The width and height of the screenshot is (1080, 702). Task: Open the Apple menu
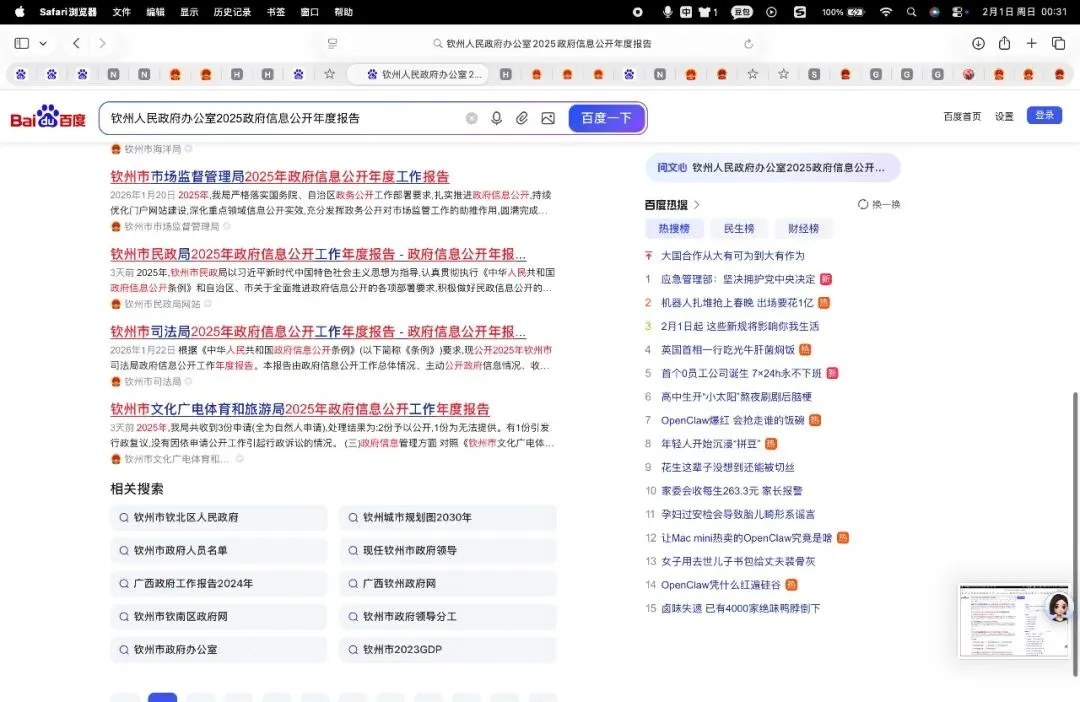pyautogui.click(x=19, y=12)
